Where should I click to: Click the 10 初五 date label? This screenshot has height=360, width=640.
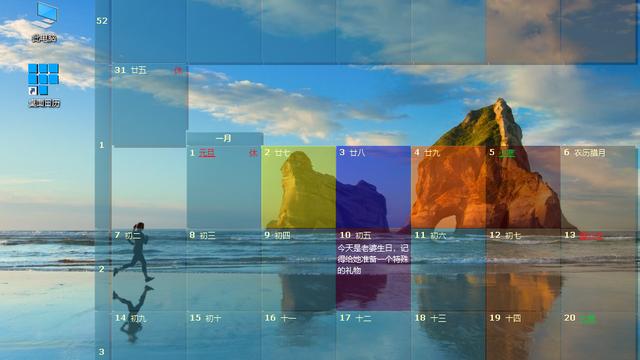click(355, 235)
